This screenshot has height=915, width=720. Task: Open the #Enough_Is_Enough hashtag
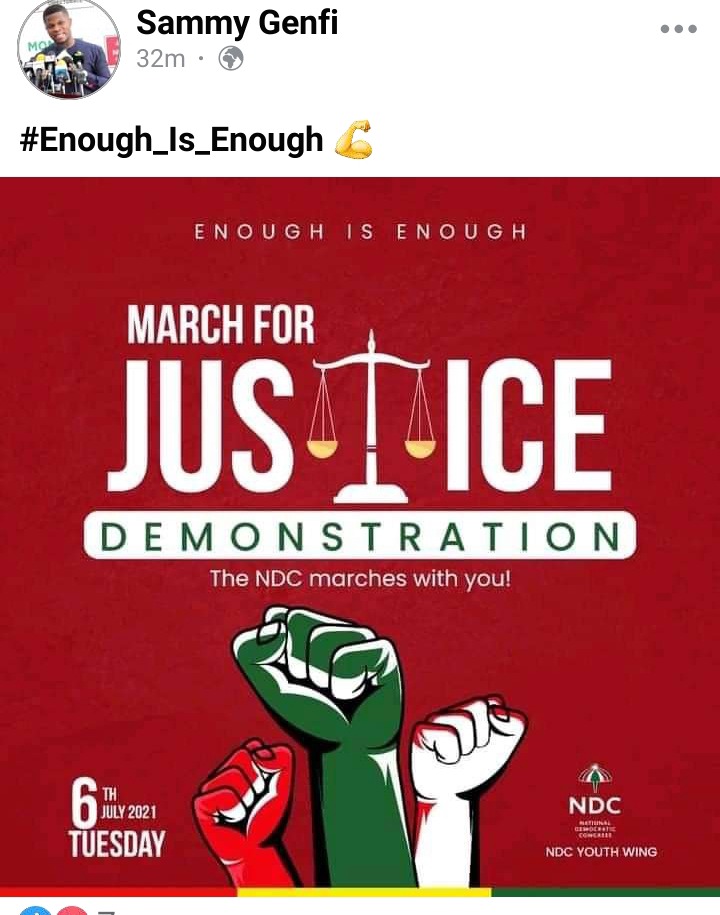coord(172,140)
